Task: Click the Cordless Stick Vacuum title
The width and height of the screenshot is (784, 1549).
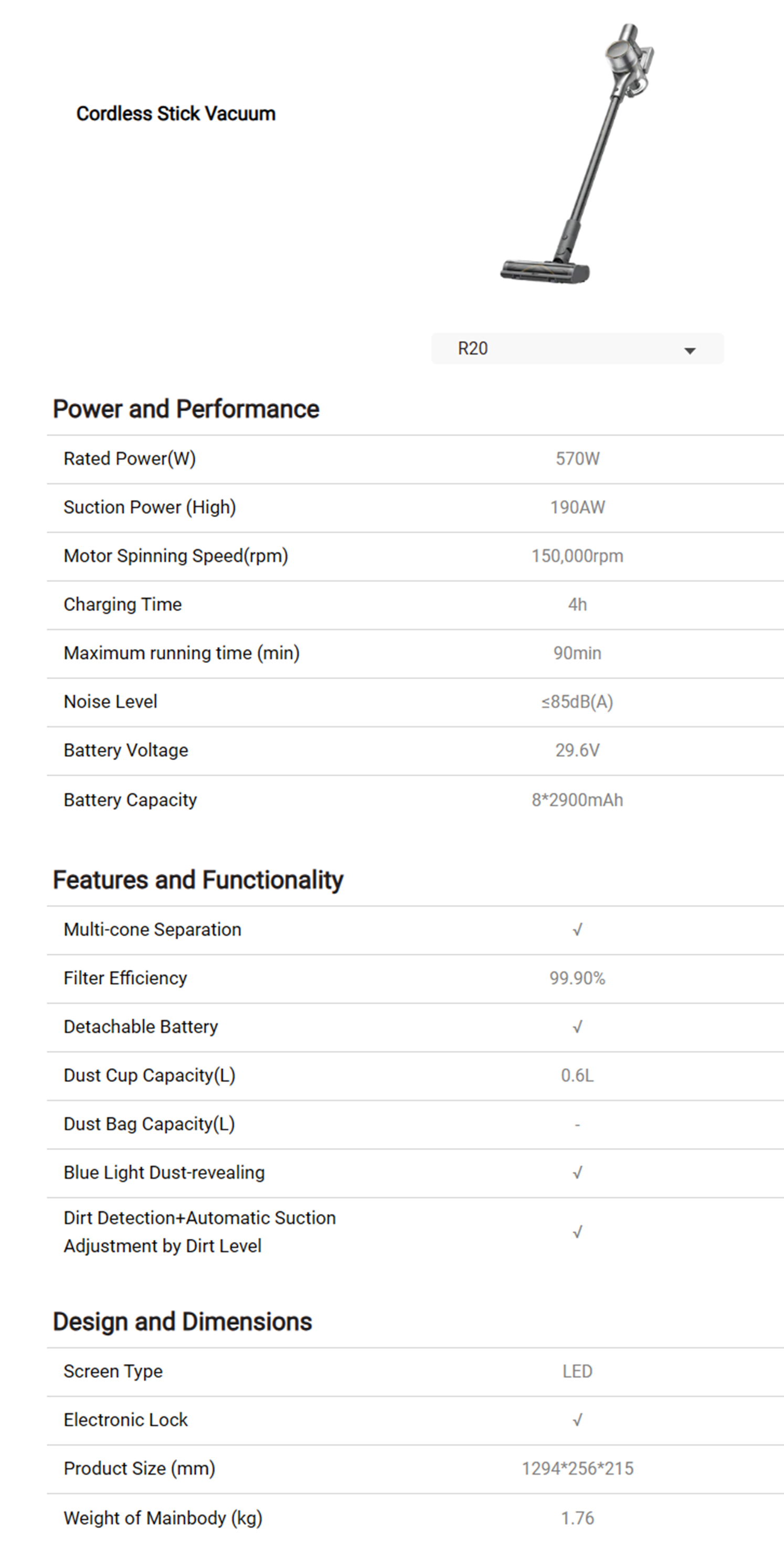Action: 176,114
